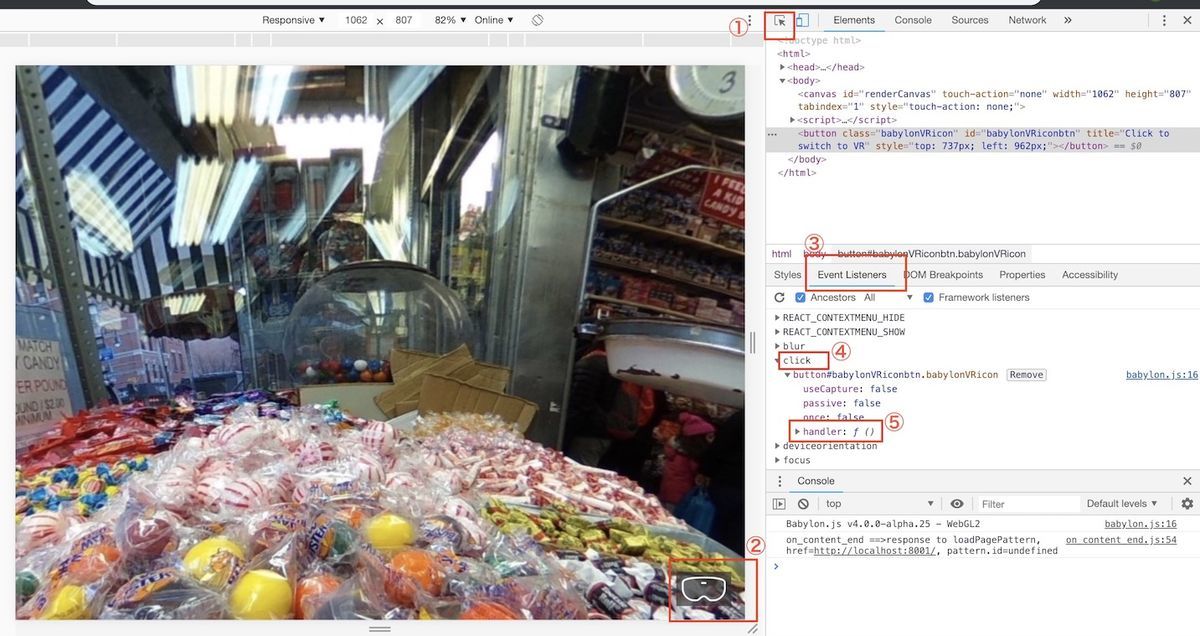The width and height of the screenshot is (1200, 636).
Task: Open device toolbar more options menu
Action: pyautogui.click(x=749, y=20)
